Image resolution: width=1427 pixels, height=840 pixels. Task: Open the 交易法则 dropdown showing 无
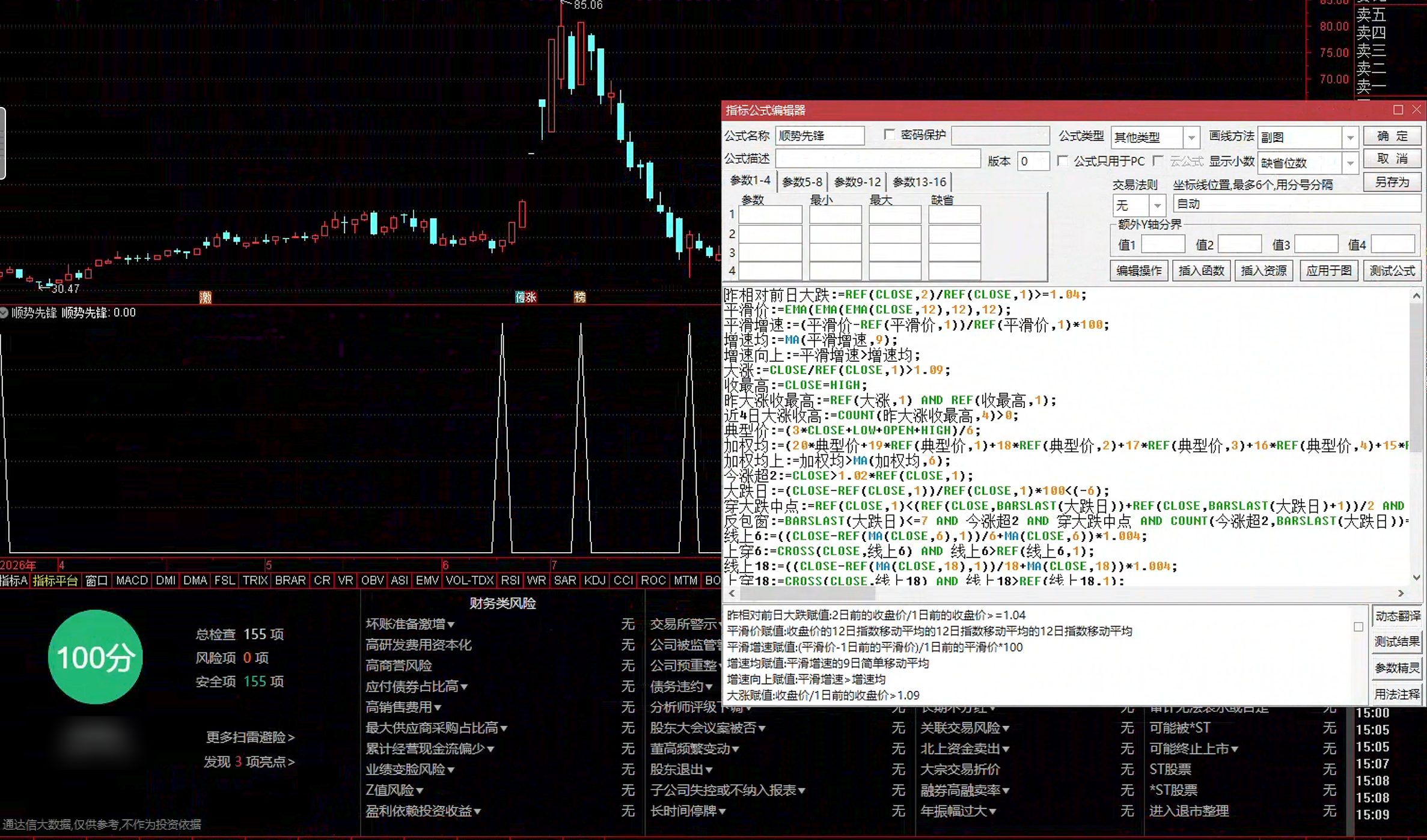(1157, 205)
